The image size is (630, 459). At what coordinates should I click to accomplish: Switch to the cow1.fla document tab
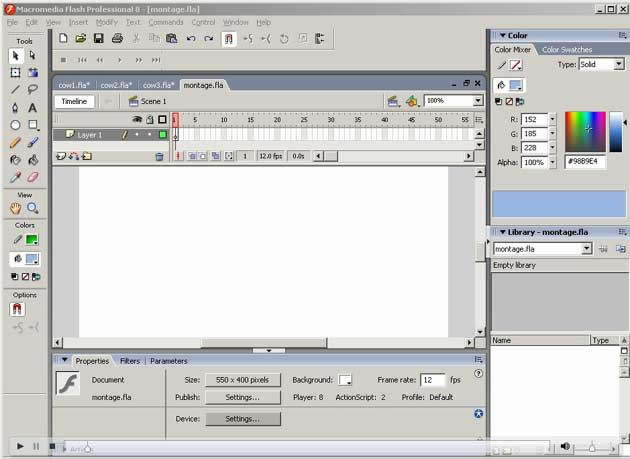(74, 85)
